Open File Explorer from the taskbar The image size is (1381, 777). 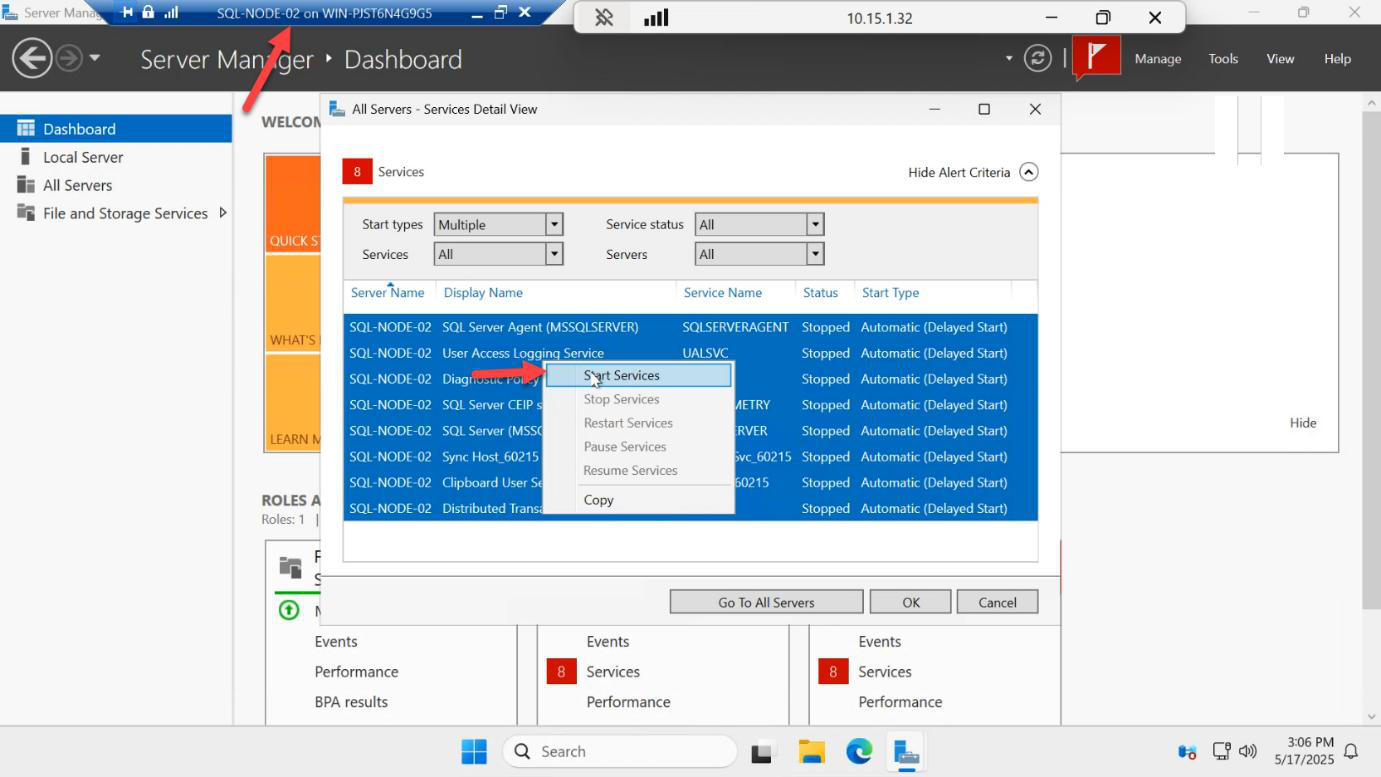coord(811,752)
